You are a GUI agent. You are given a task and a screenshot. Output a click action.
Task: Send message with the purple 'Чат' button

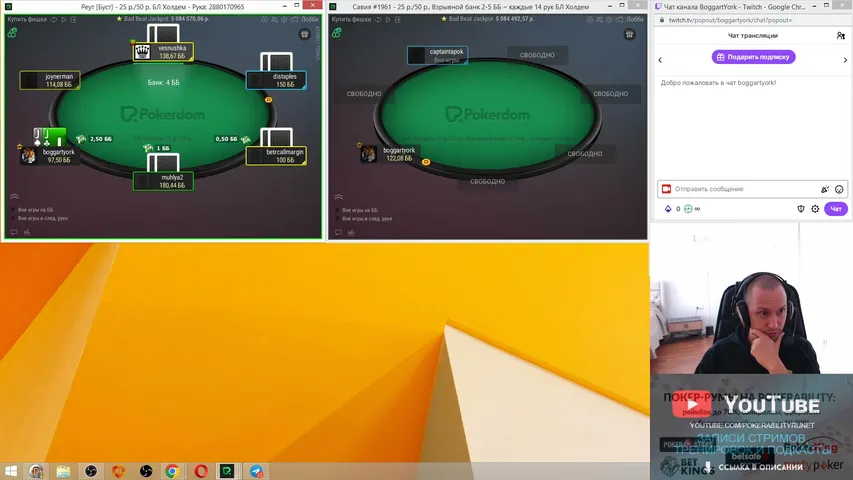[836, 209]
